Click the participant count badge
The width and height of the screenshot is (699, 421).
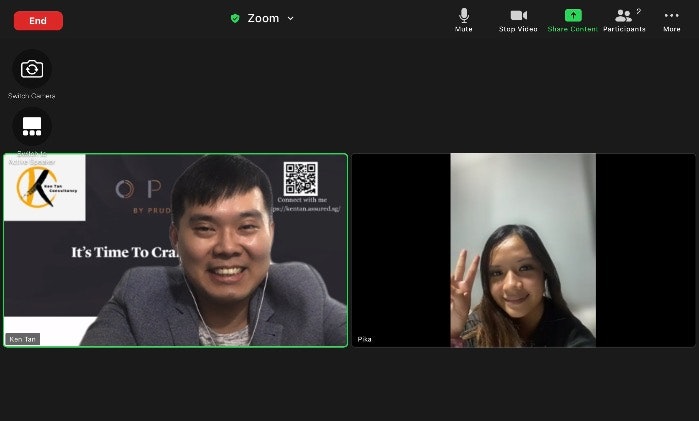click(638, 10)
